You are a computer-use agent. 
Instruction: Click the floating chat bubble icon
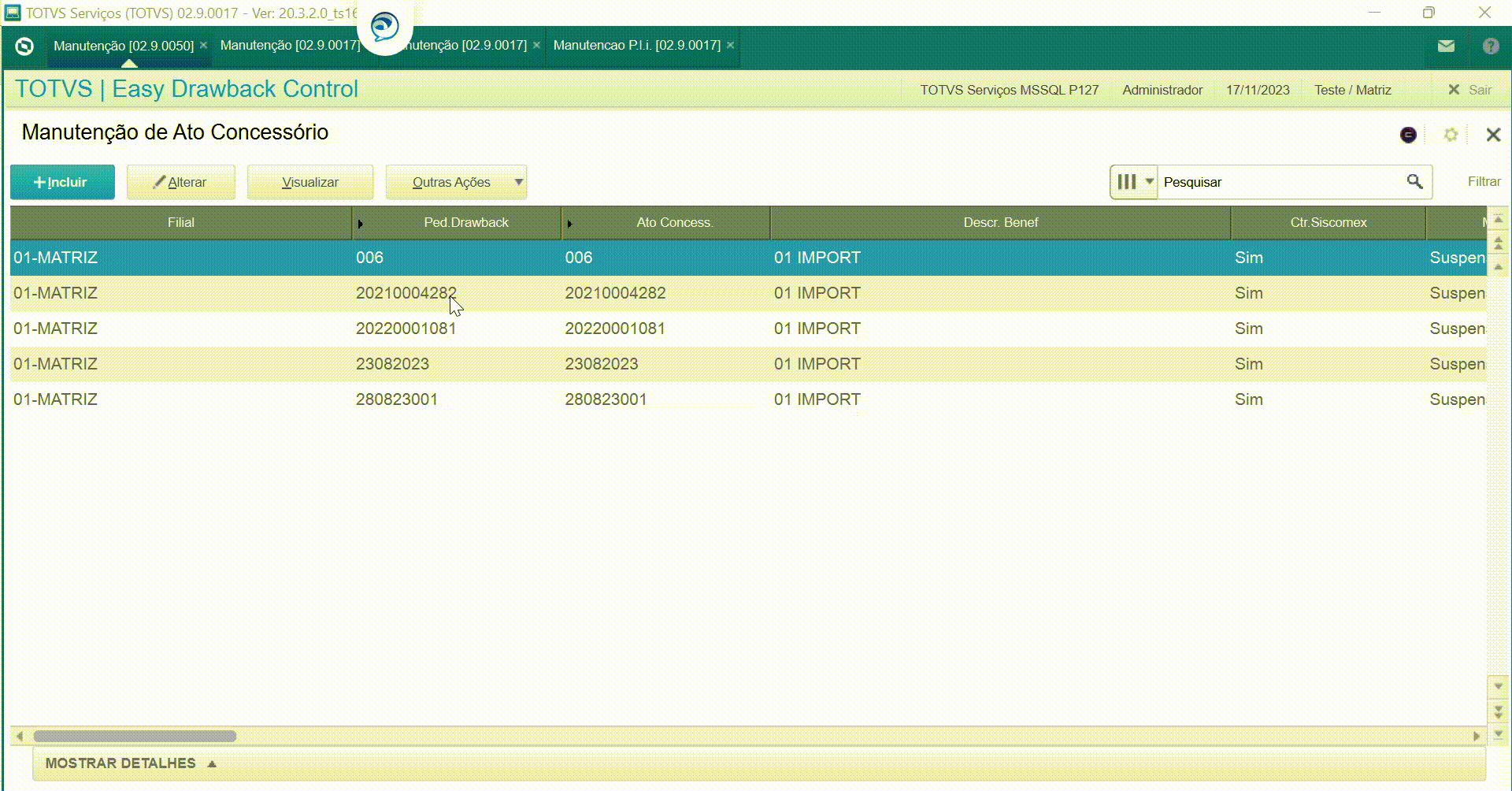[384, 28]
